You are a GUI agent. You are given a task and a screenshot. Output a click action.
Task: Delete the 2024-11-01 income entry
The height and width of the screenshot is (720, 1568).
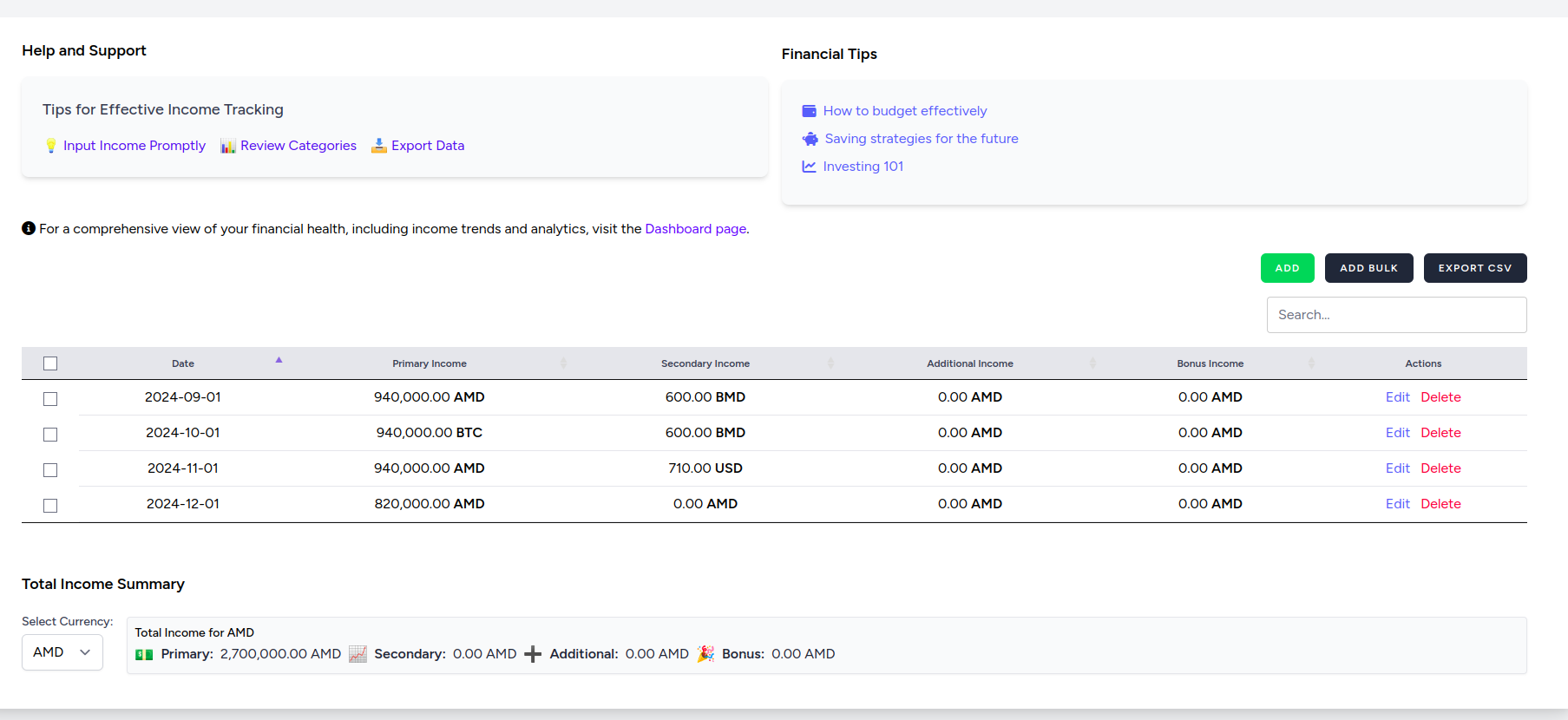point(1440,468)
